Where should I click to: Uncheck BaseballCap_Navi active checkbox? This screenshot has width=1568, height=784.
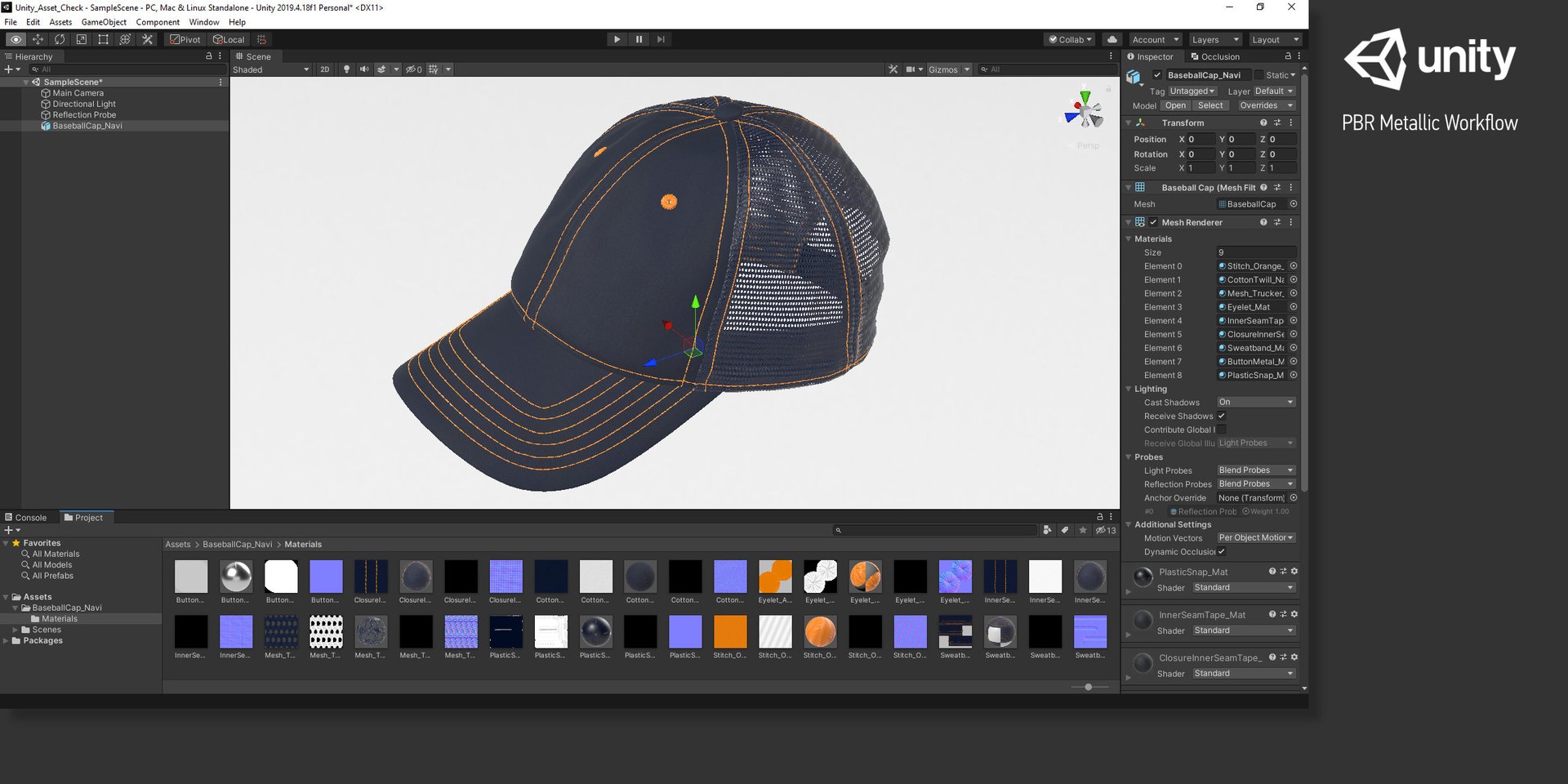click(1157, 75)
